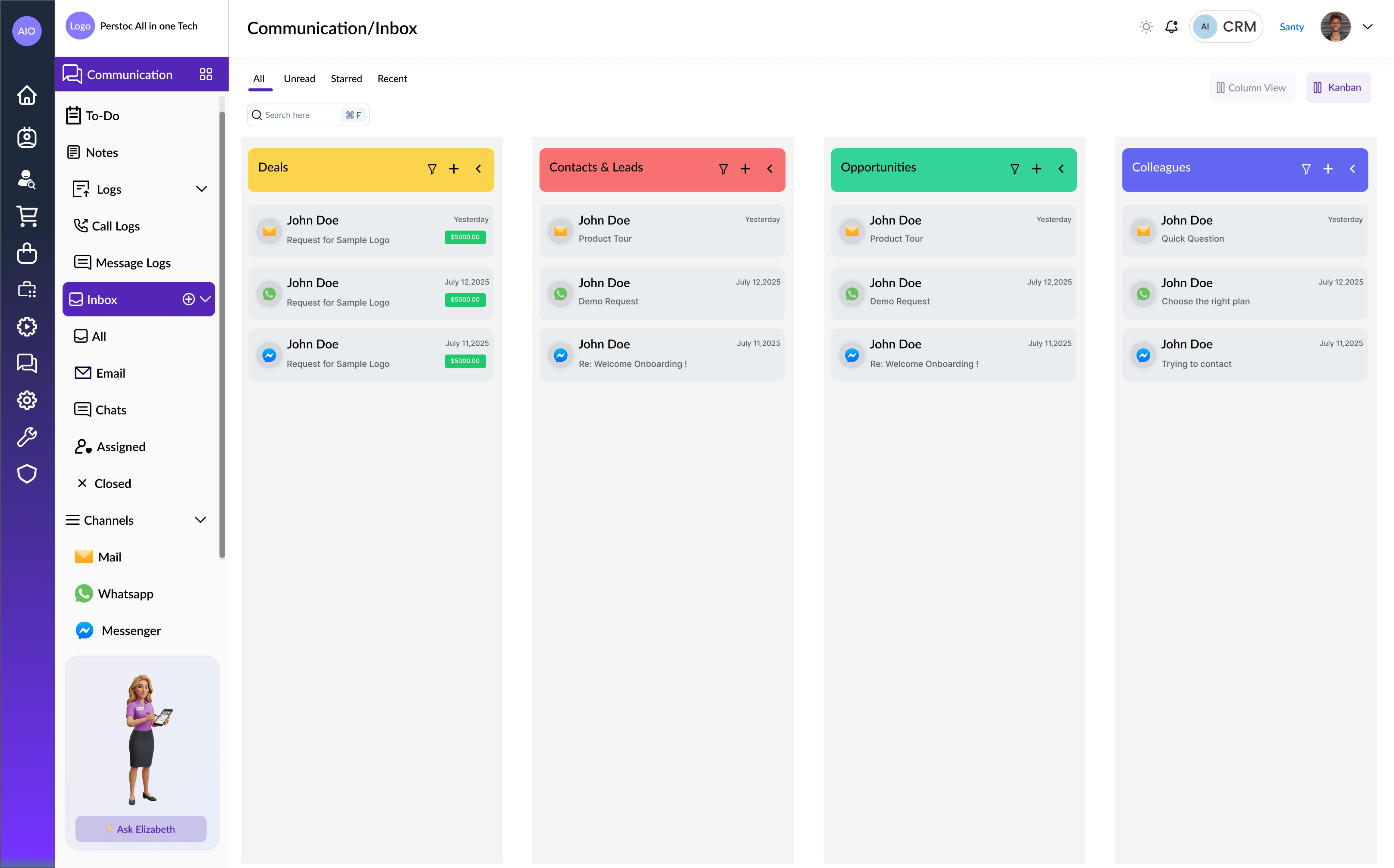Open the shopping cart icon in sidebar
1394x868 pixels.
[x=27, y=216]
